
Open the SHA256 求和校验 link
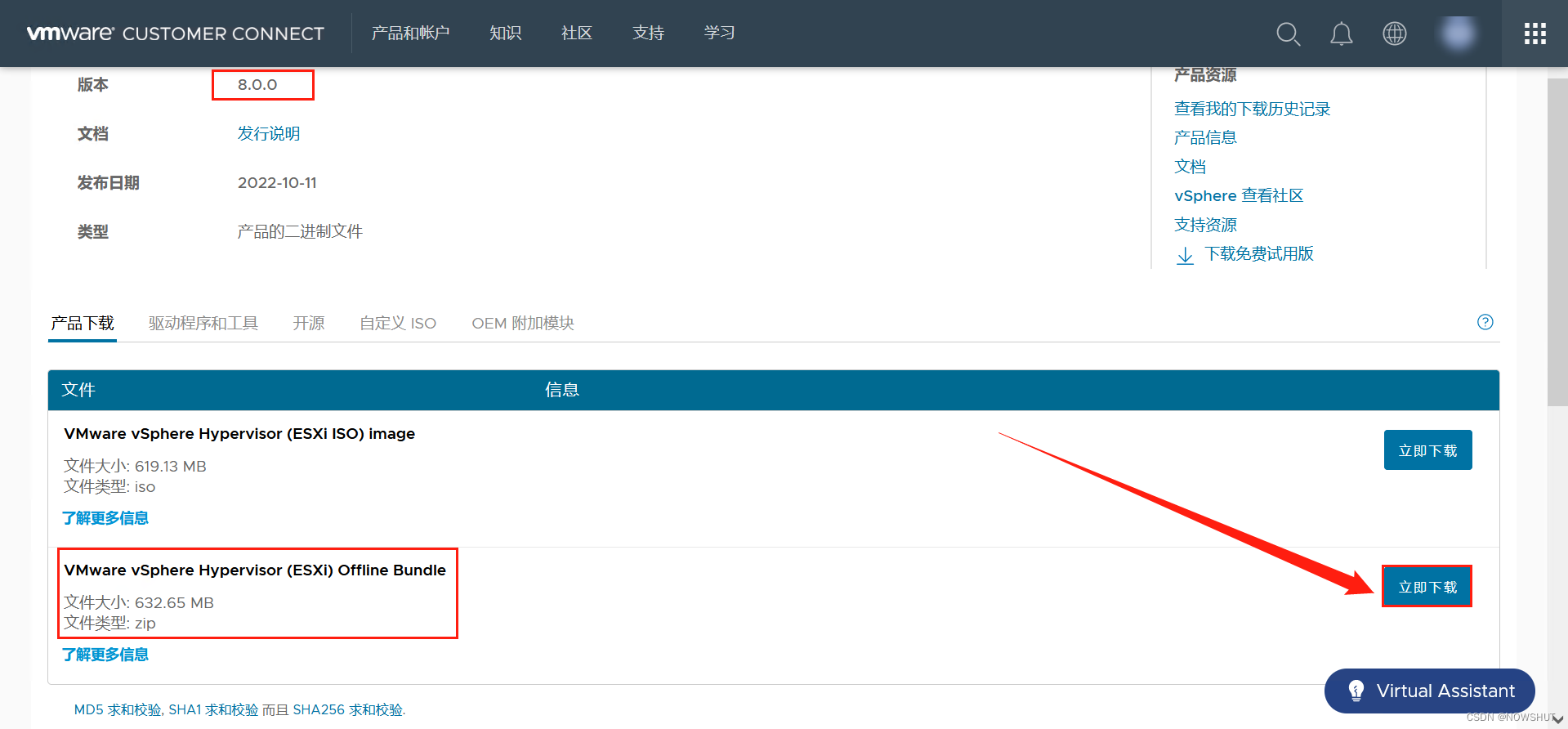pos(348,709)
